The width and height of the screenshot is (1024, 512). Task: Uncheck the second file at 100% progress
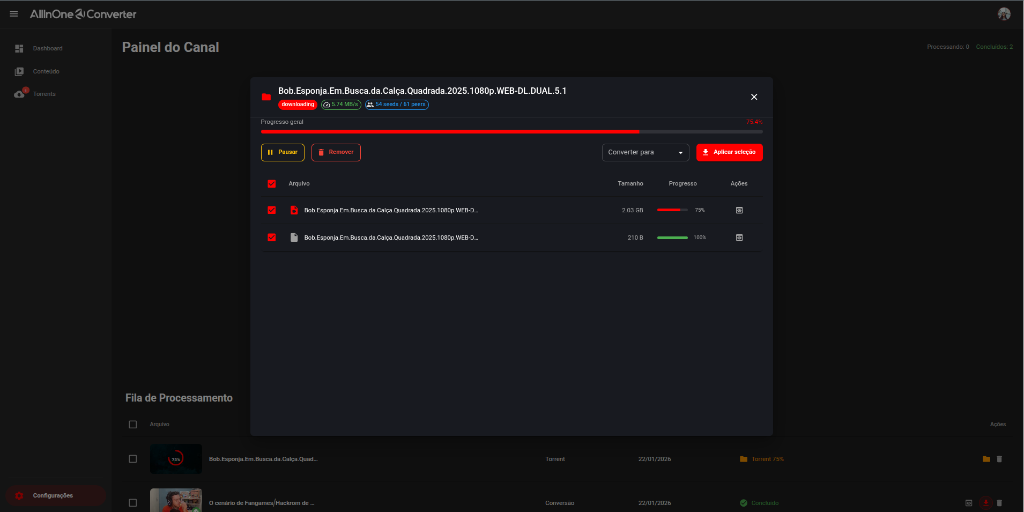tap(272, 237)
